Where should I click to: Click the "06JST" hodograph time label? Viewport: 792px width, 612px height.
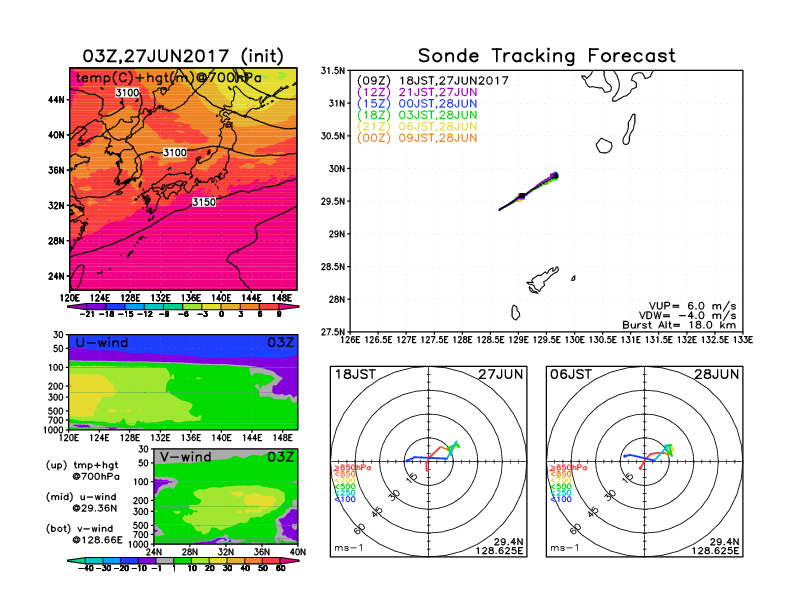click(571, 374)
